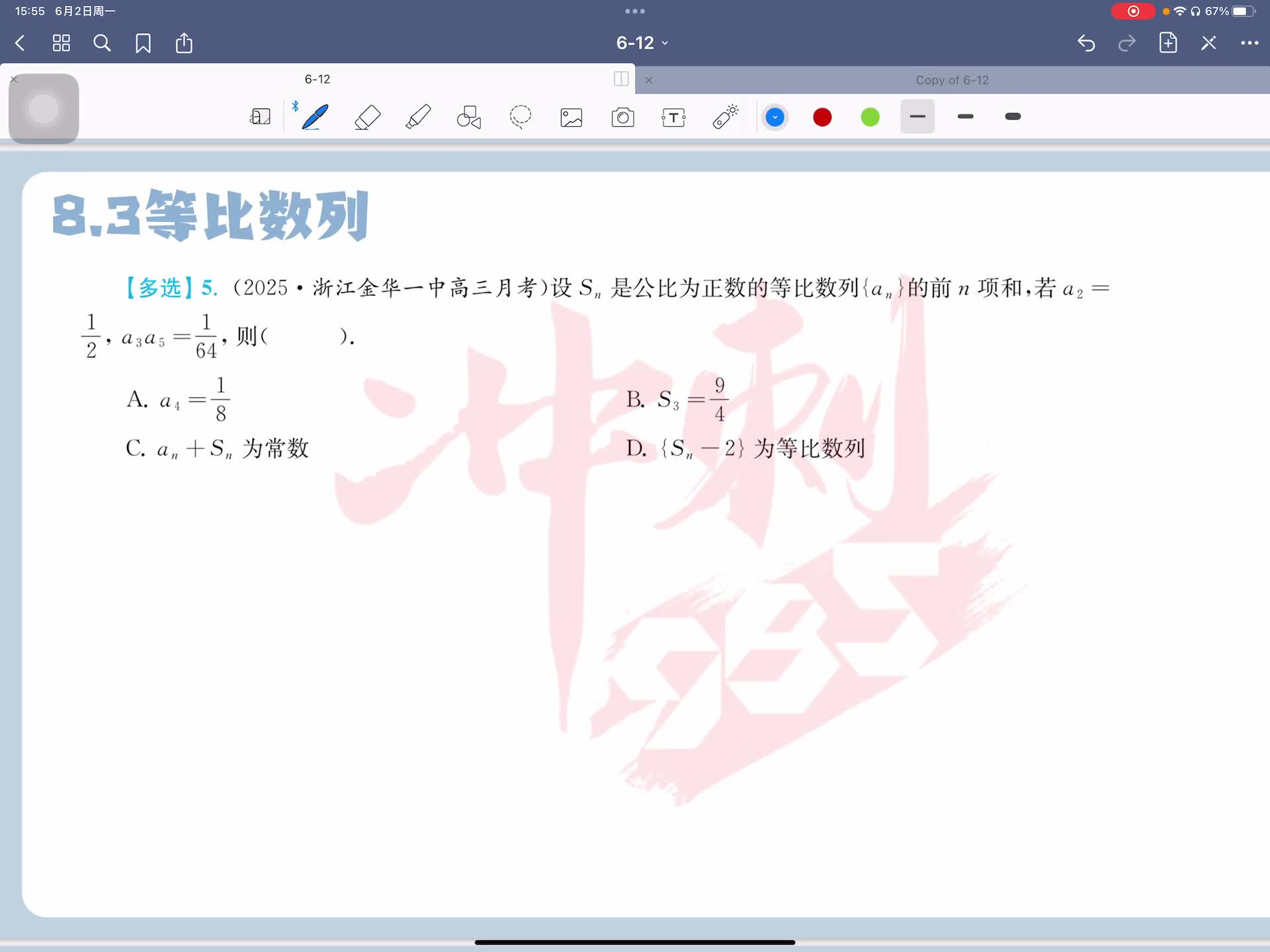Switch to the 6-12 tab
The height and width of the screenshot is (952, 1270).
tap(317, 79)
